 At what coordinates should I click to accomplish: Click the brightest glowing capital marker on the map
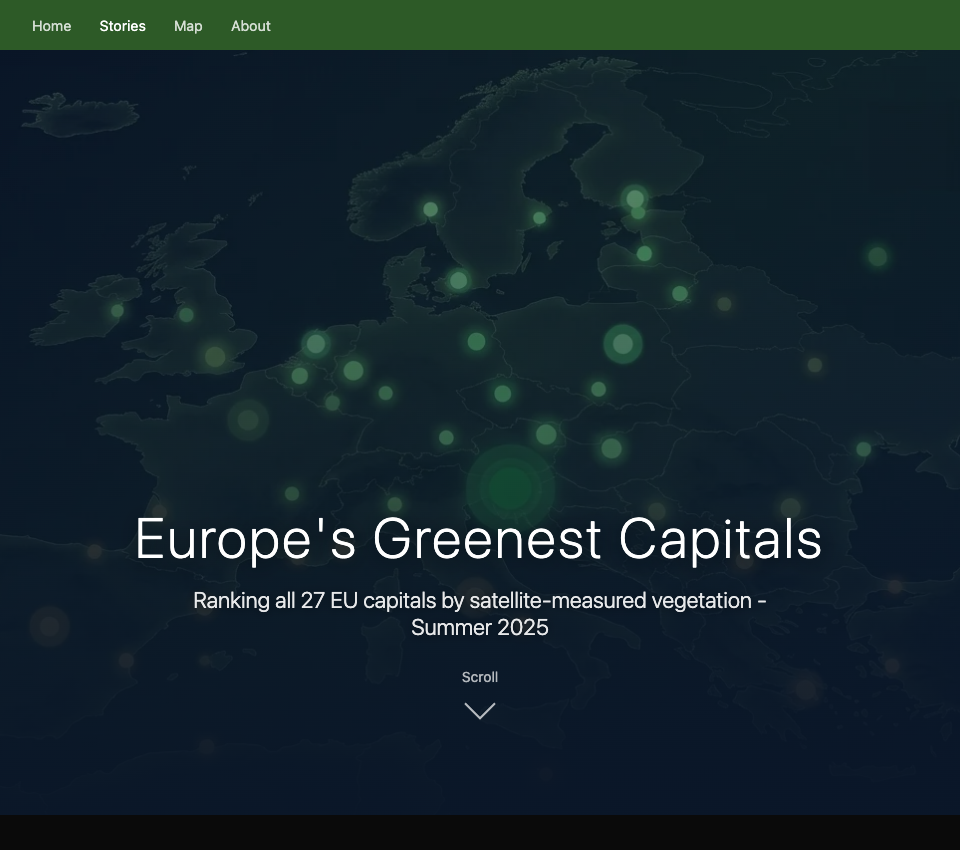[x=507, y=486]
